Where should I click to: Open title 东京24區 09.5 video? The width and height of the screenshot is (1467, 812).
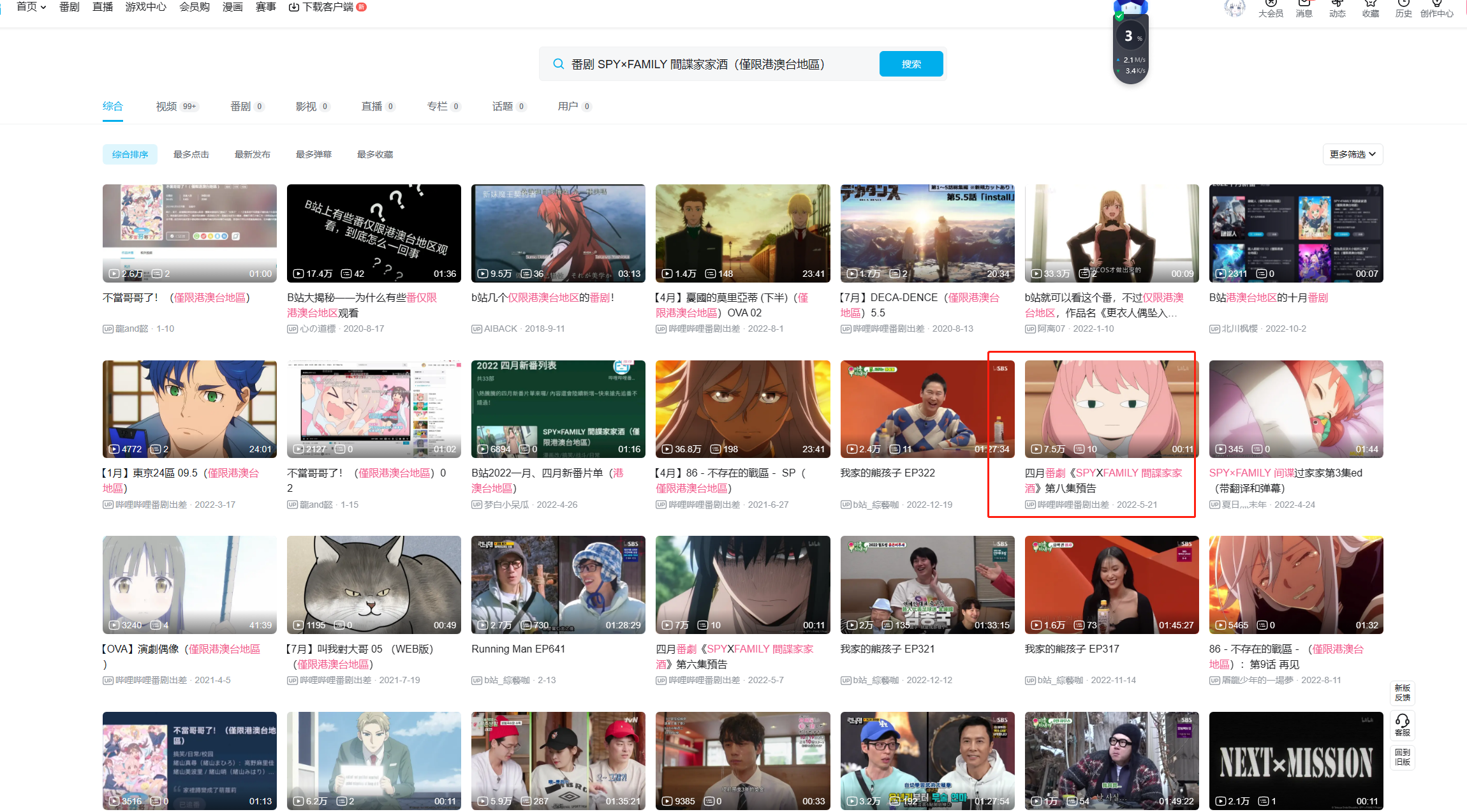click(x=182, y=481)
